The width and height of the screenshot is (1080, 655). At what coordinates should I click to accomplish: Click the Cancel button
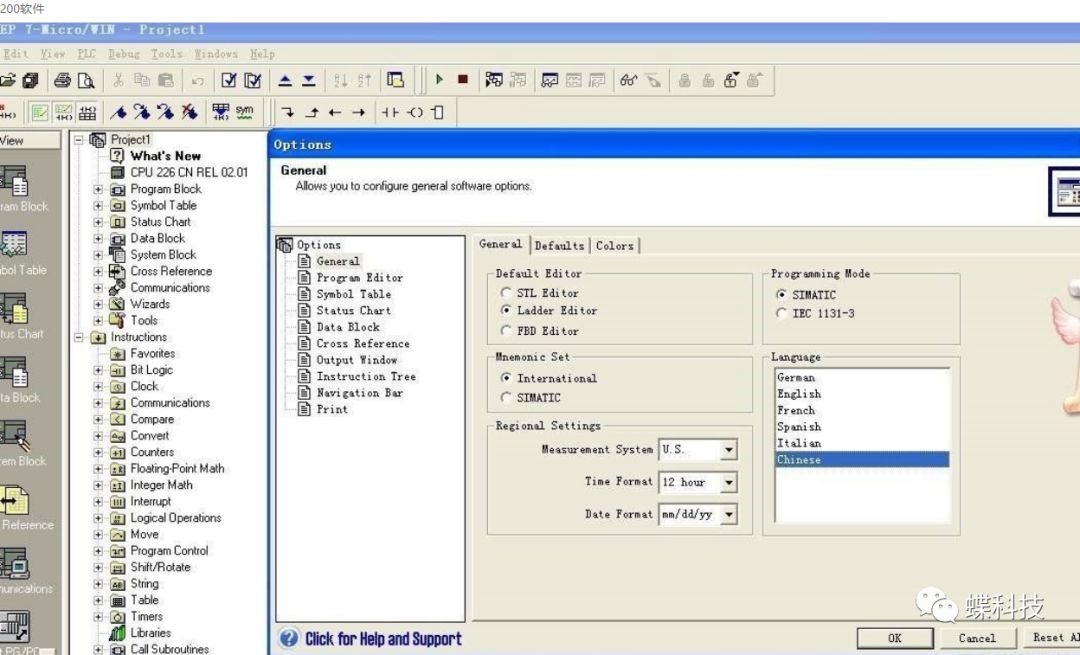977,638
